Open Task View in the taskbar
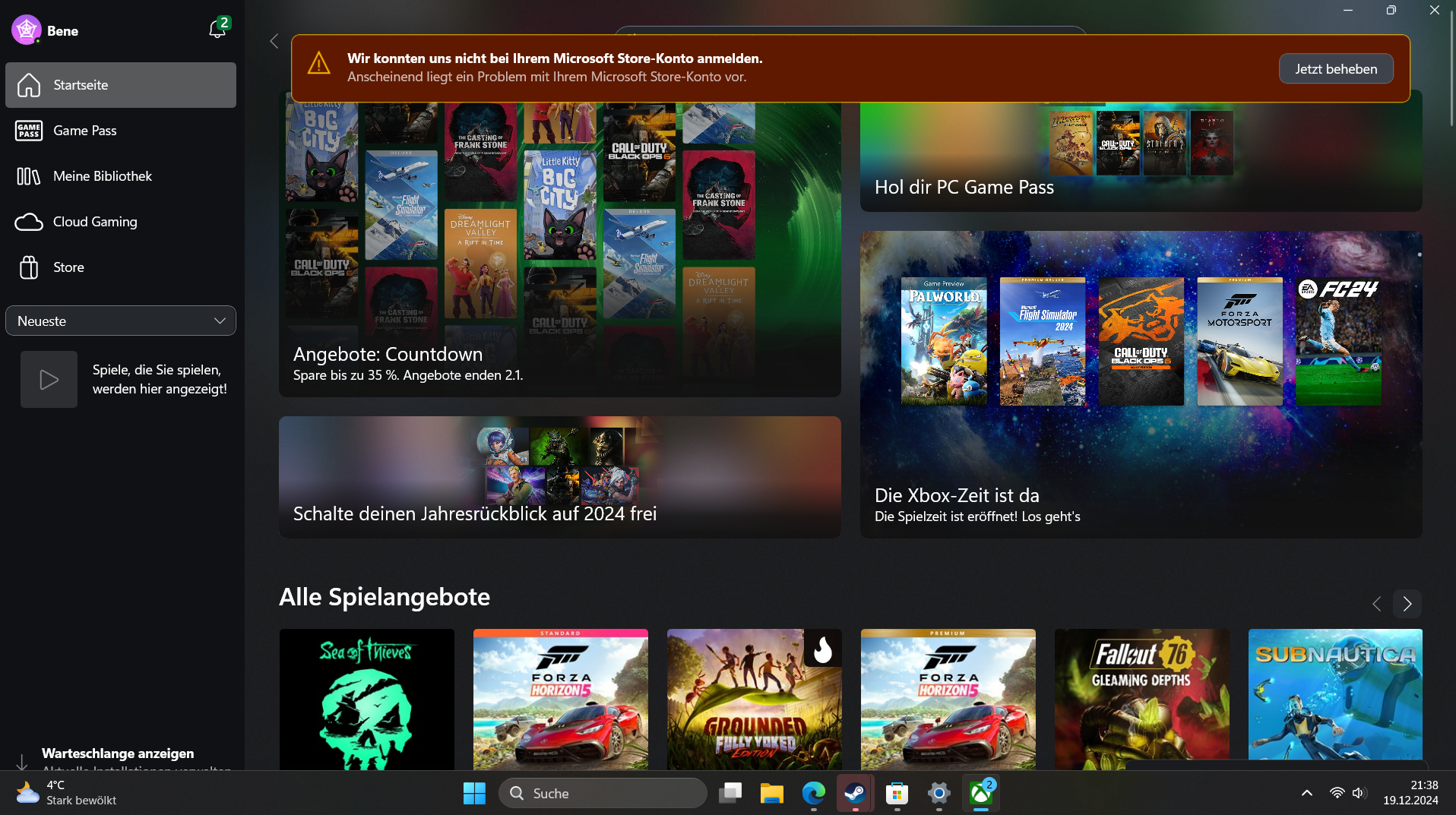 click(730, 793)
